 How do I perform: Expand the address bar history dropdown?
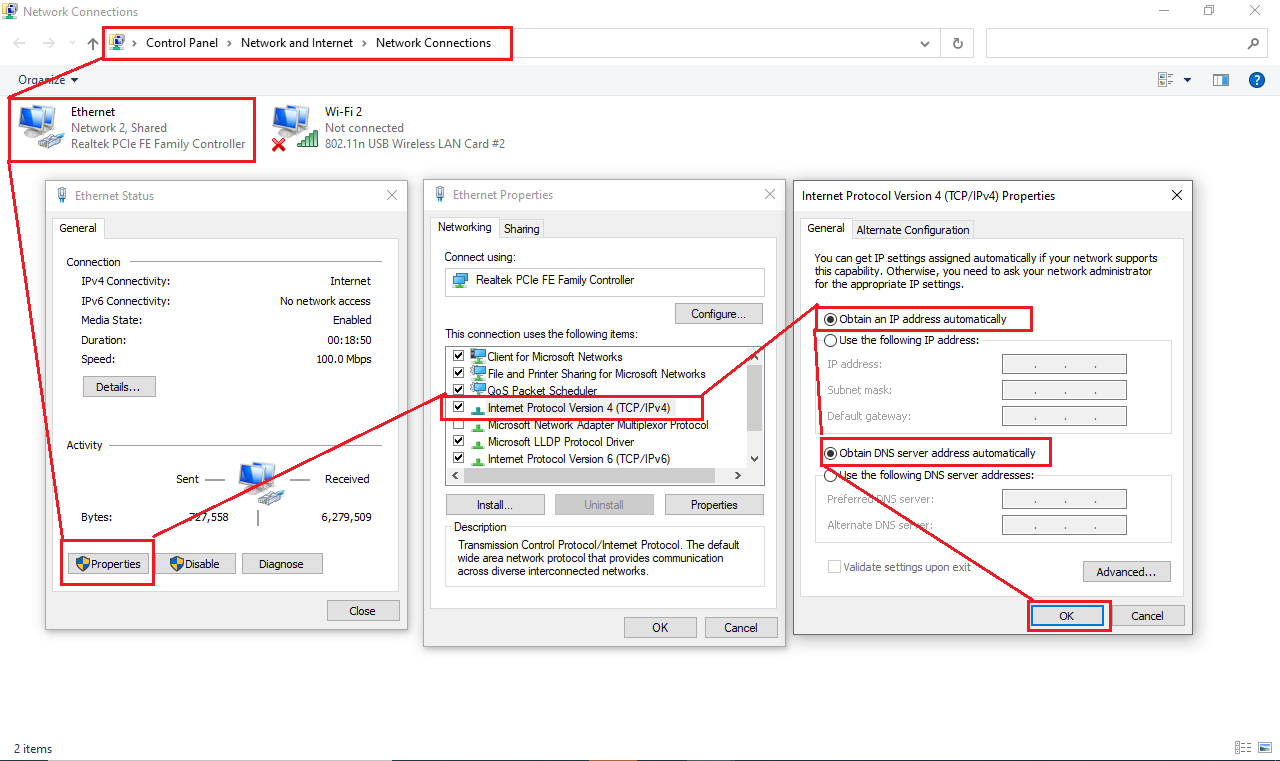[926, 43]
